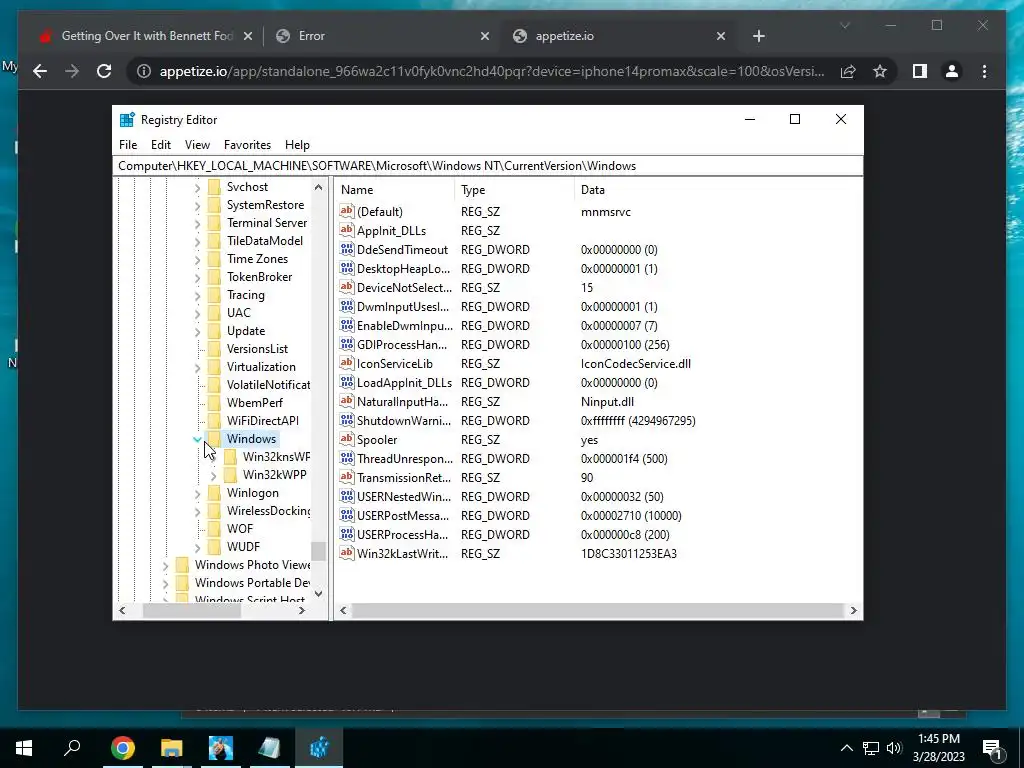Click the Win32kLastWrit... value icon

coord(347,553)
